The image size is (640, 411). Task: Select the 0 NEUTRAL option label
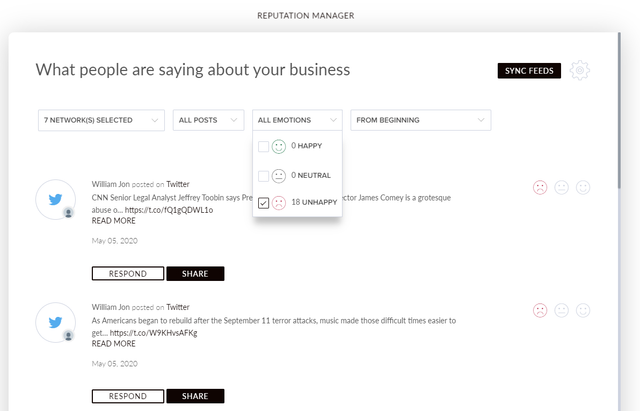tap(311, 176)
